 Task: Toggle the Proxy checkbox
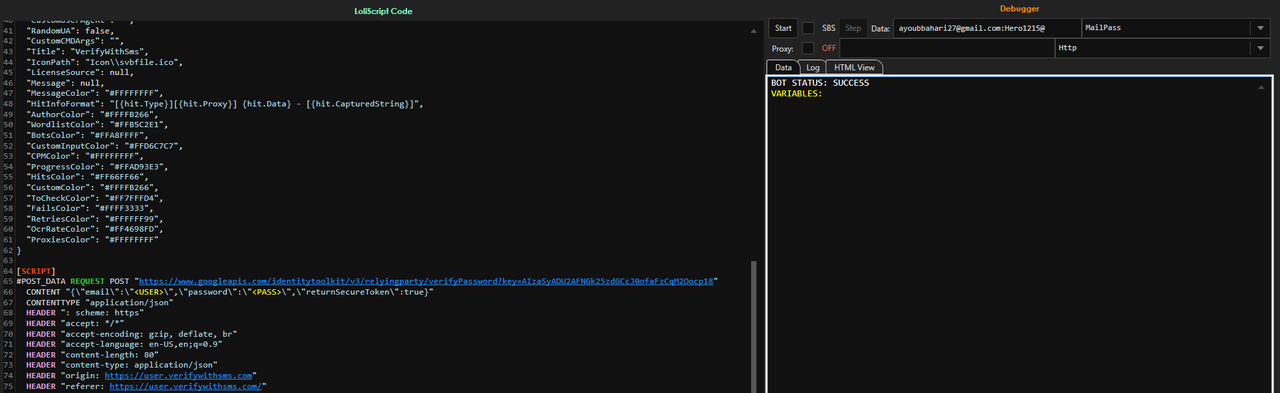(808, 48)
